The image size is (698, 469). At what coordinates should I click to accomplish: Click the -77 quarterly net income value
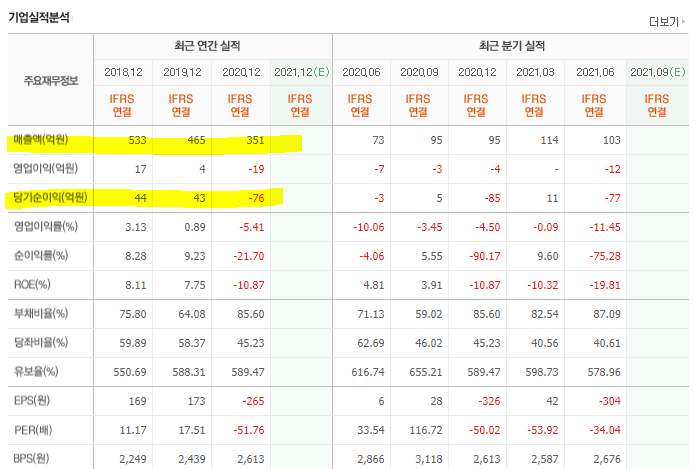coord(613,198)
